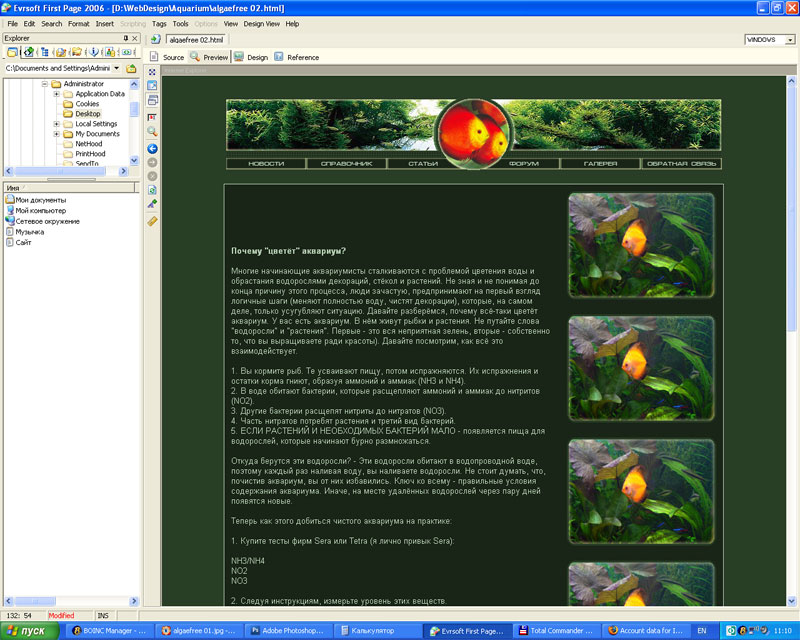This screenshot has width=800, height=640.
Task: Click the stacked dual-window icon in the vertical toolbar
Action: coord(152,100)
